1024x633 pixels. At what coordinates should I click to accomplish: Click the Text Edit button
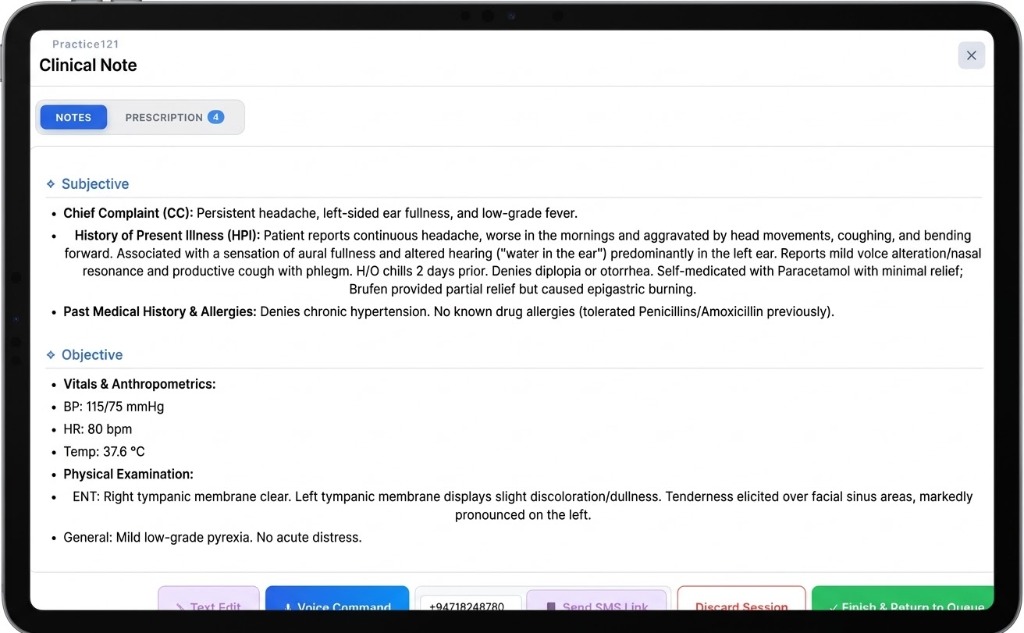209,600
